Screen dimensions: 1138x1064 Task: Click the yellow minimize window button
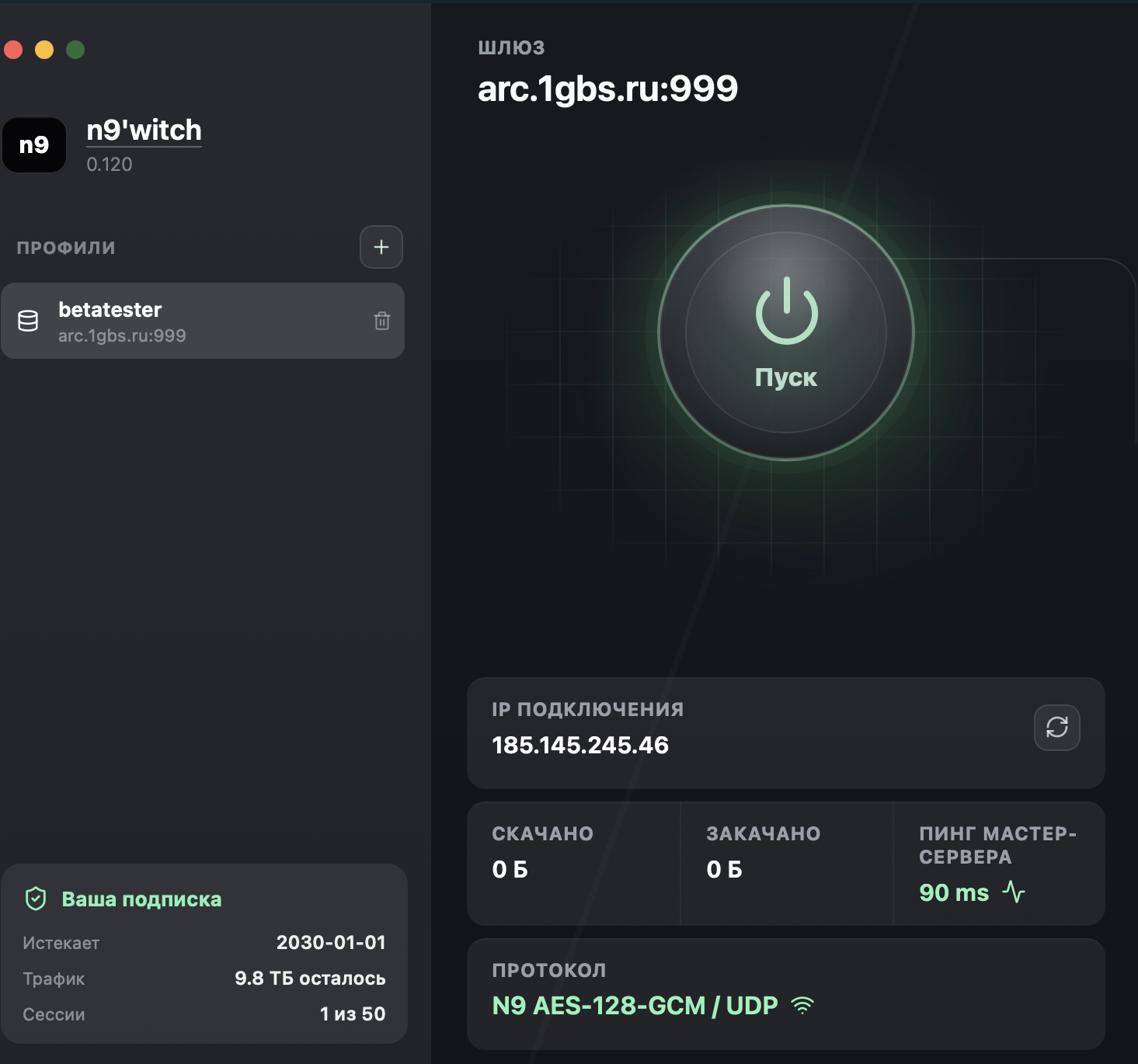click(x=44, y=50)
